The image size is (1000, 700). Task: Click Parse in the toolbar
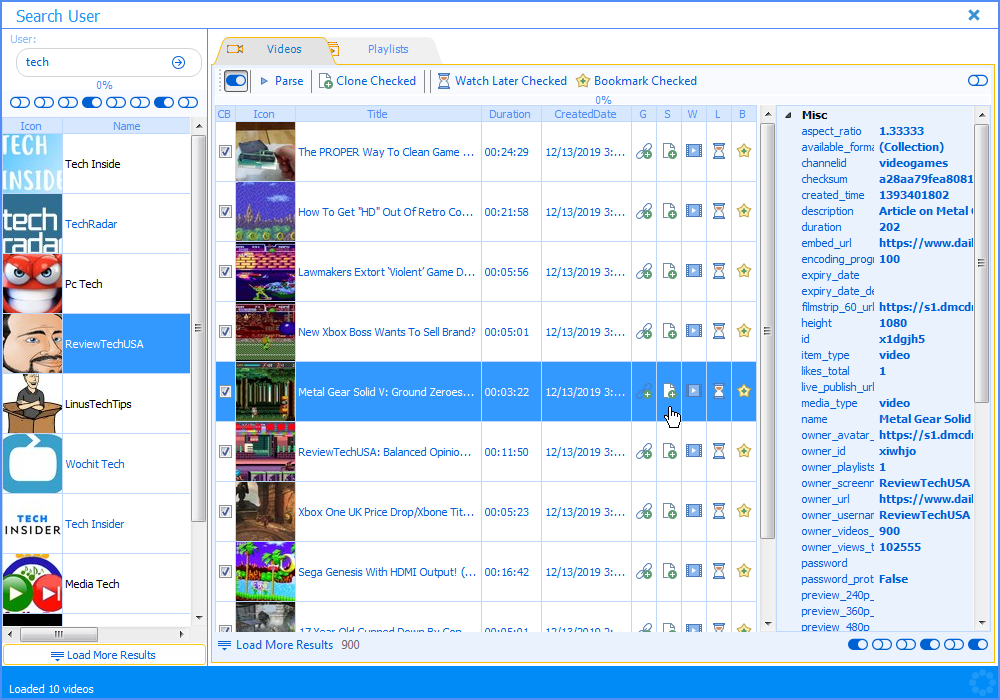282,81
